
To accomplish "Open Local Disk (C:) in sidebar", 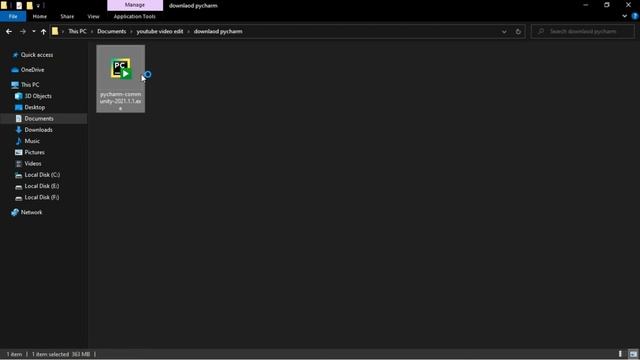I will (x=42, y=175).
